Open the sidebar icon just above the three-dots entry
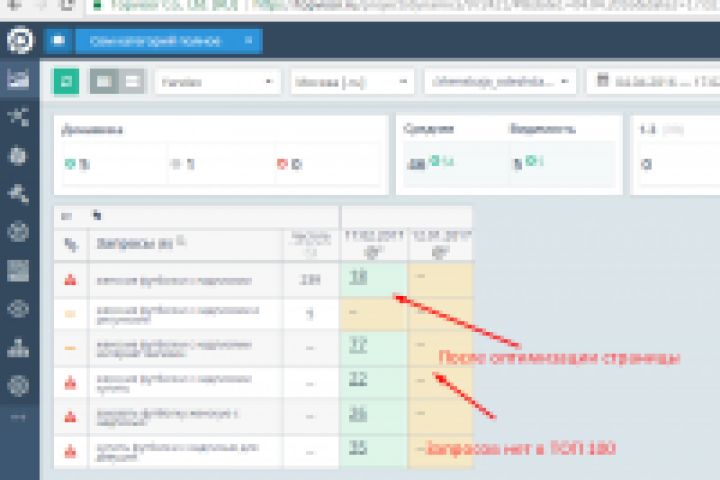This screenshot has width=720, height=480. 18,385
